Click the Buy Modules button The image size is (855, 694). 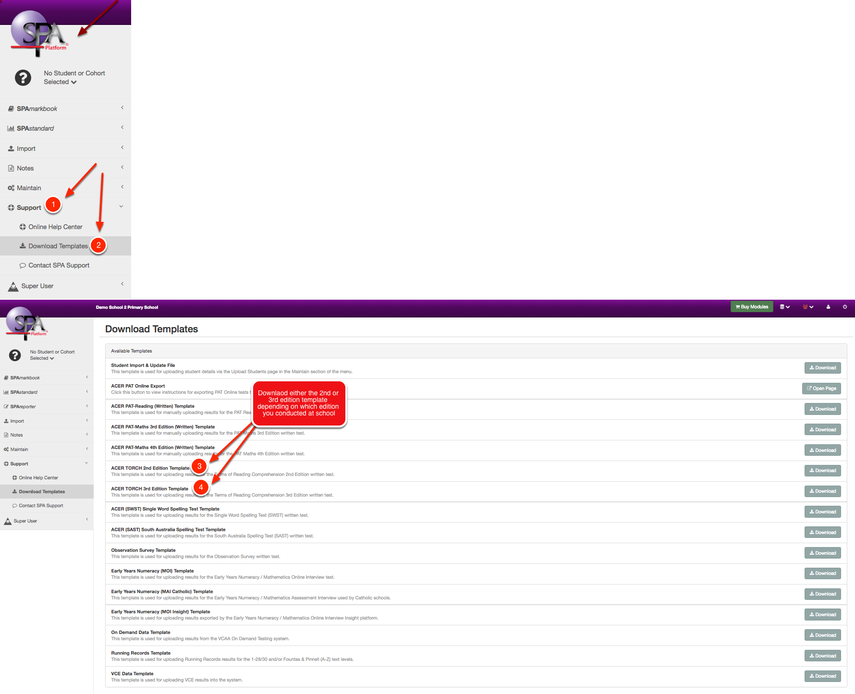pyautogui.click(x=751, y=306)
